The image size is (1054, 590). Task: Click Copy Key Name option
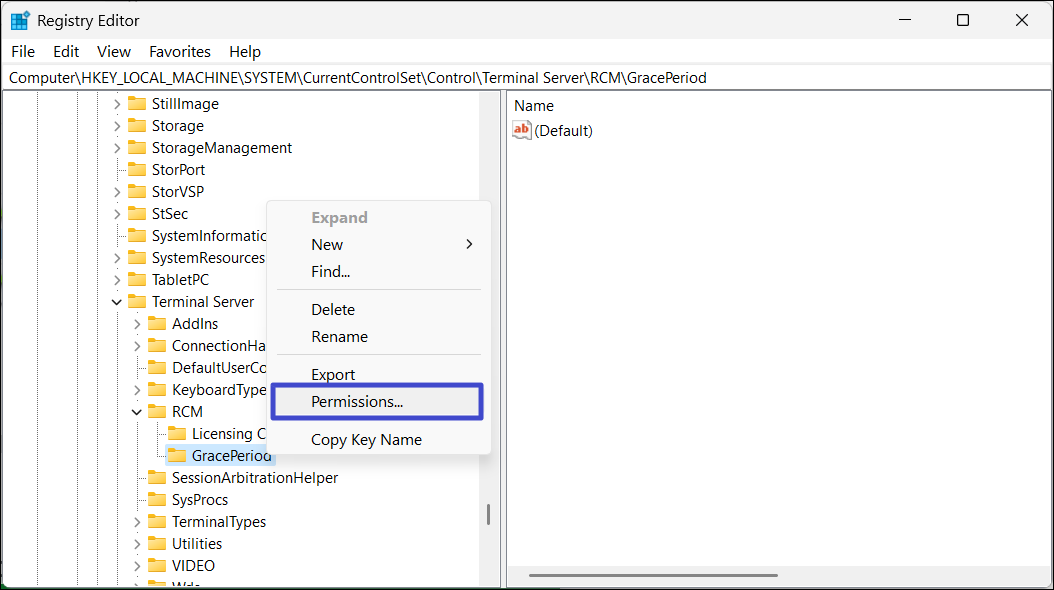coord(366,440)
